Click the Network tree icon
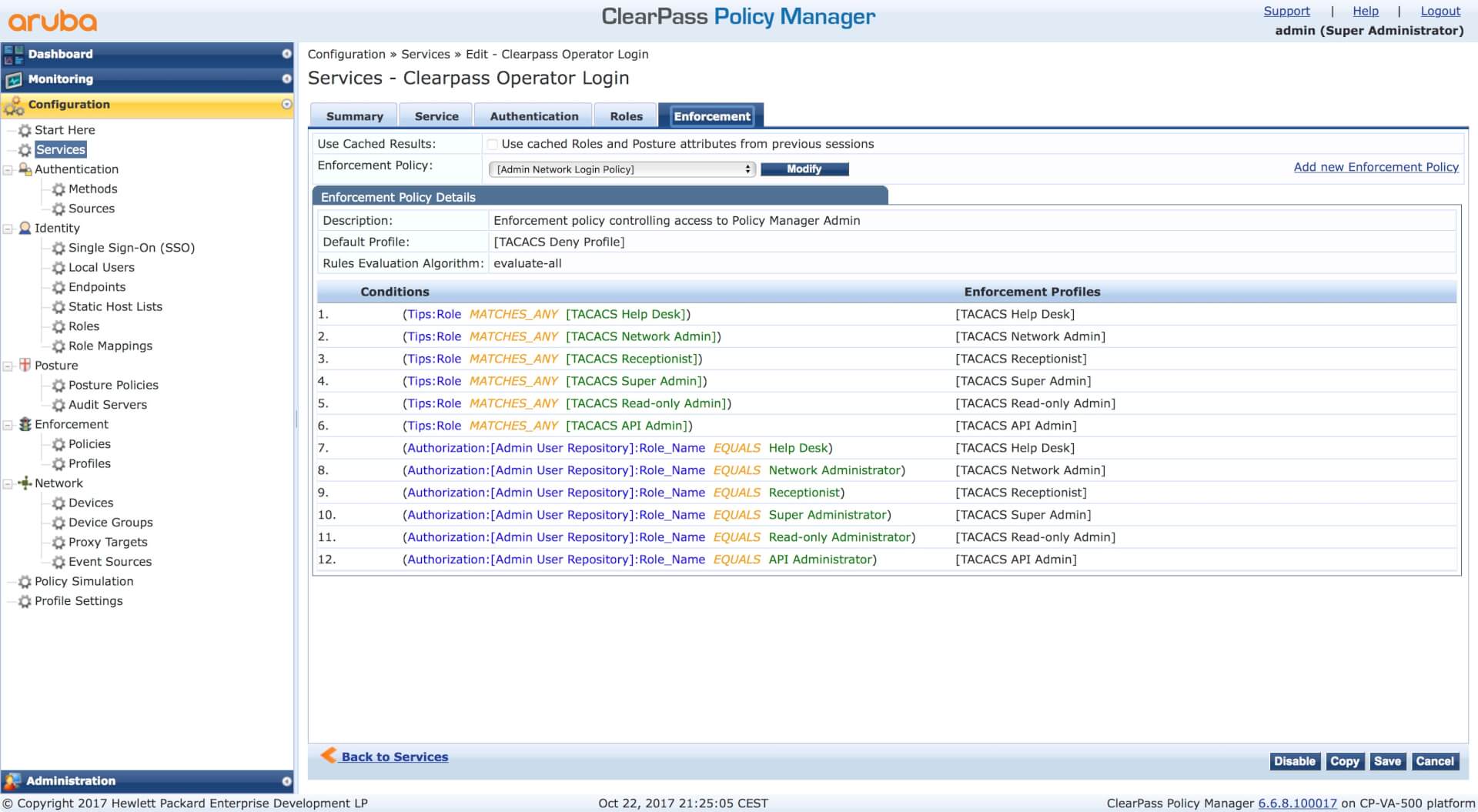 25,483
